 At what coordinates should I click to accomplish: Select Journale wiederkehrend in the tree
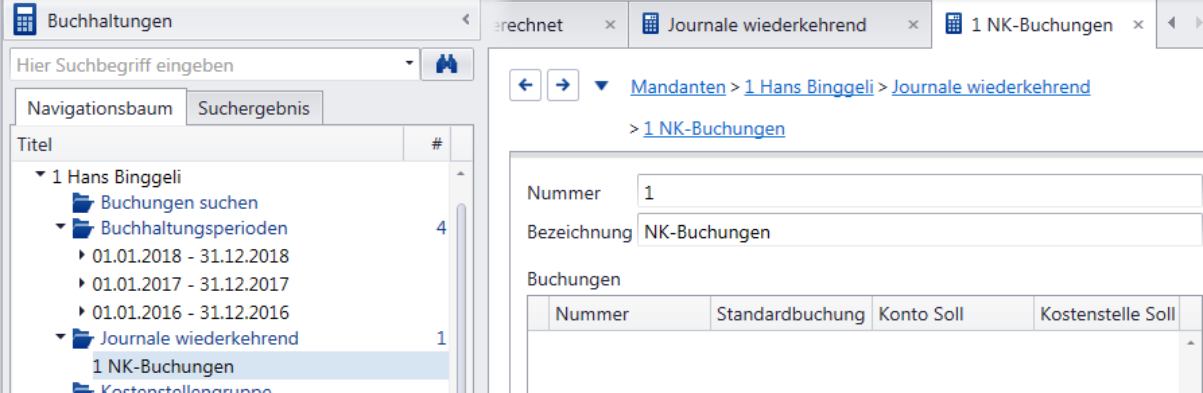(x=199, y=338)
